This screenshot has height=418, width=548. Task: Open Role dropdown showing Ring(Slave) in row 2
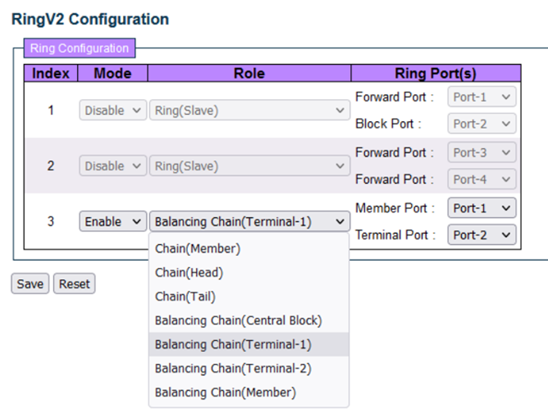(250, 166)
